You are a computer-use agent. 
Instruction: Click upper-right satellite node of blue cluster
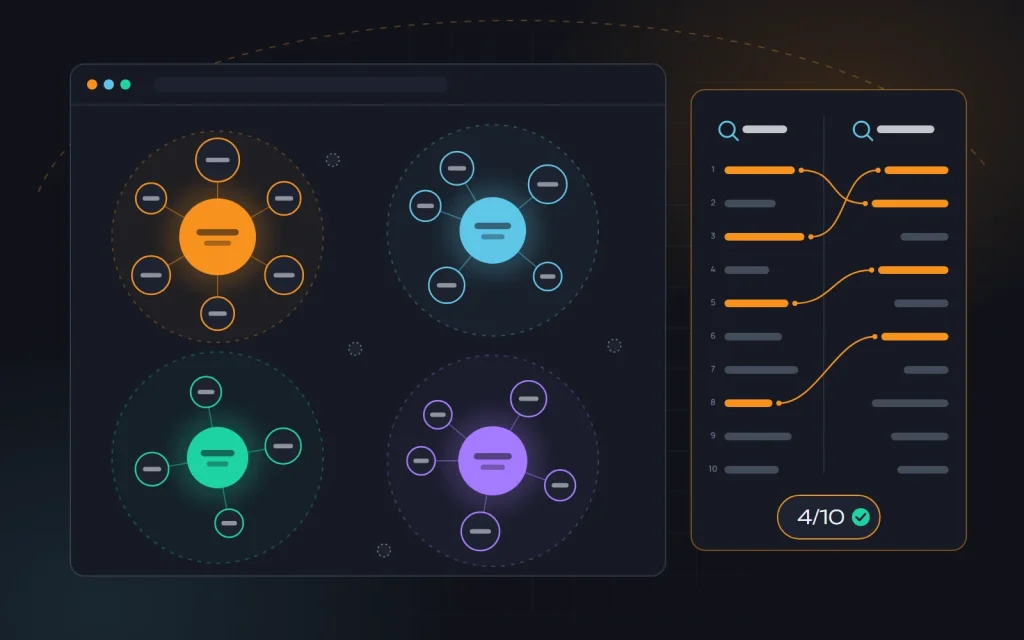tap(547, 184)
